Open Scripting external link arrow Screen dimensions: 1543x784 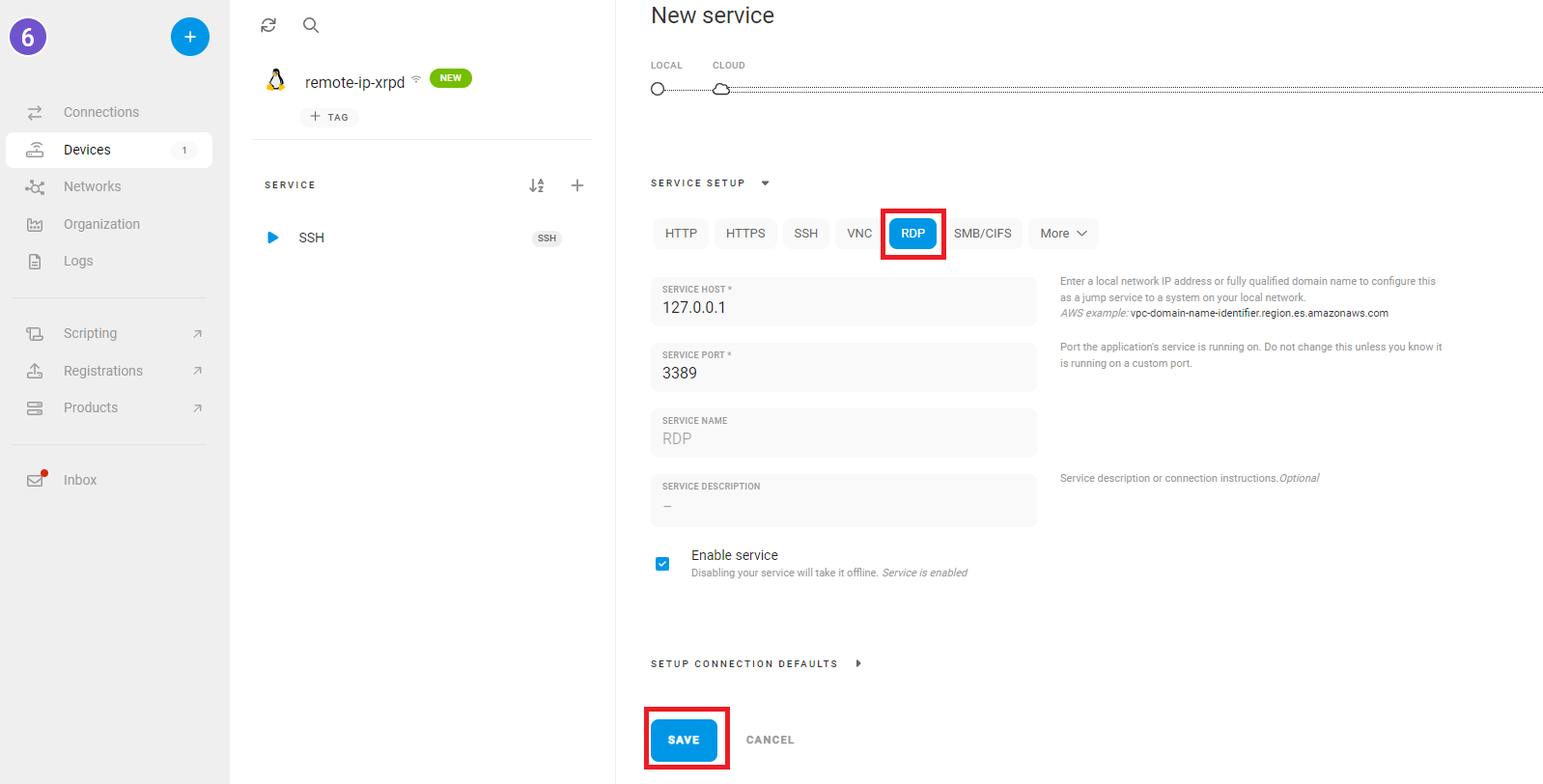click(x=197, y=334)
